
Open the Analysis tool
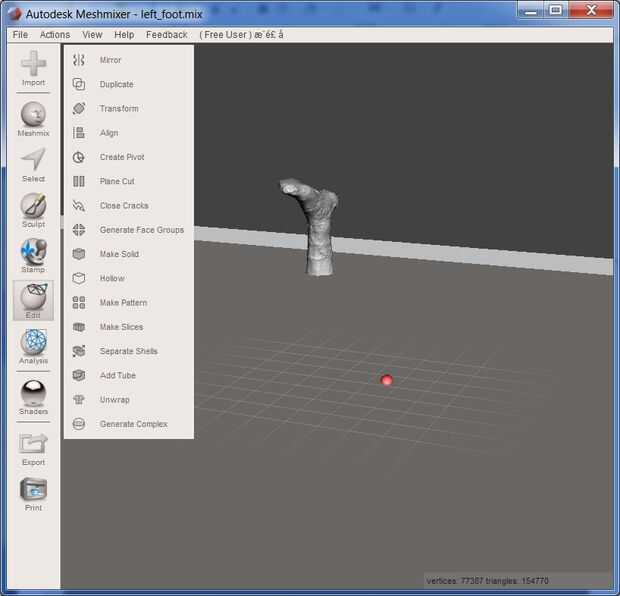pyautogui.click(x=33, y=346)
